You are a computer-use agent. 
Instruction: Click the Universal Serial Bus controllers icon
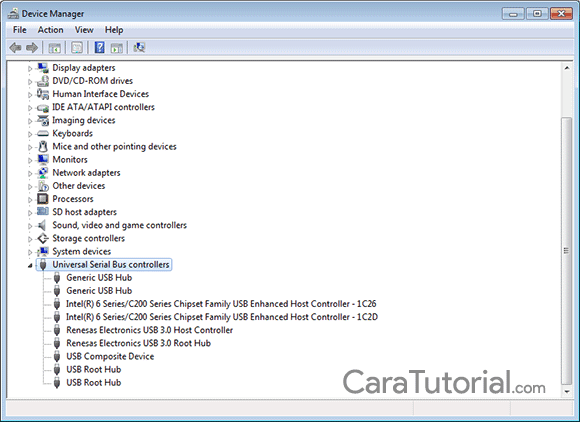pos(43,264)
